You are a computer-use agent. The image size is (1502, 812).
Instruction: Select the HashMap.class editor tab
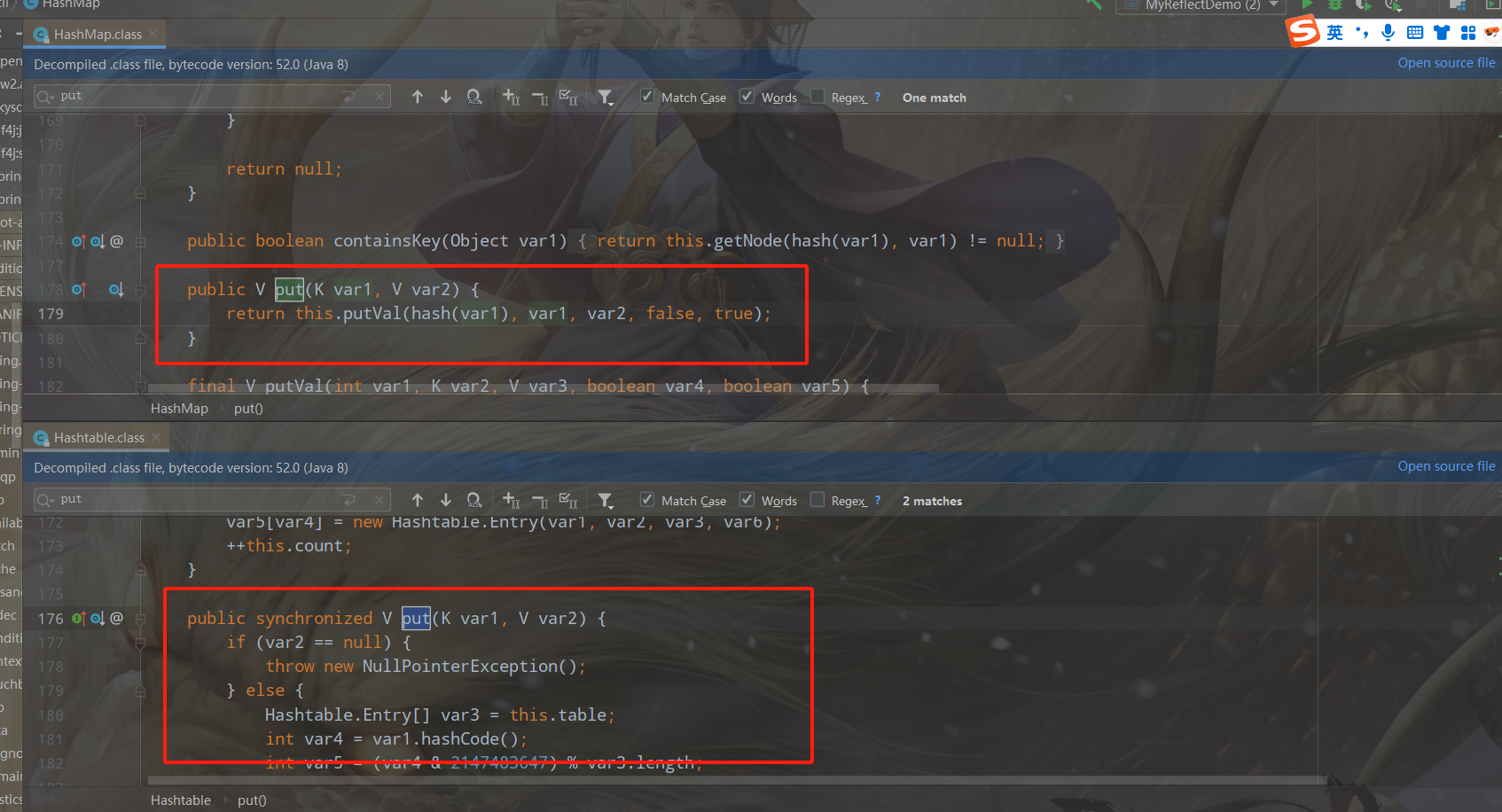(94, 34)
